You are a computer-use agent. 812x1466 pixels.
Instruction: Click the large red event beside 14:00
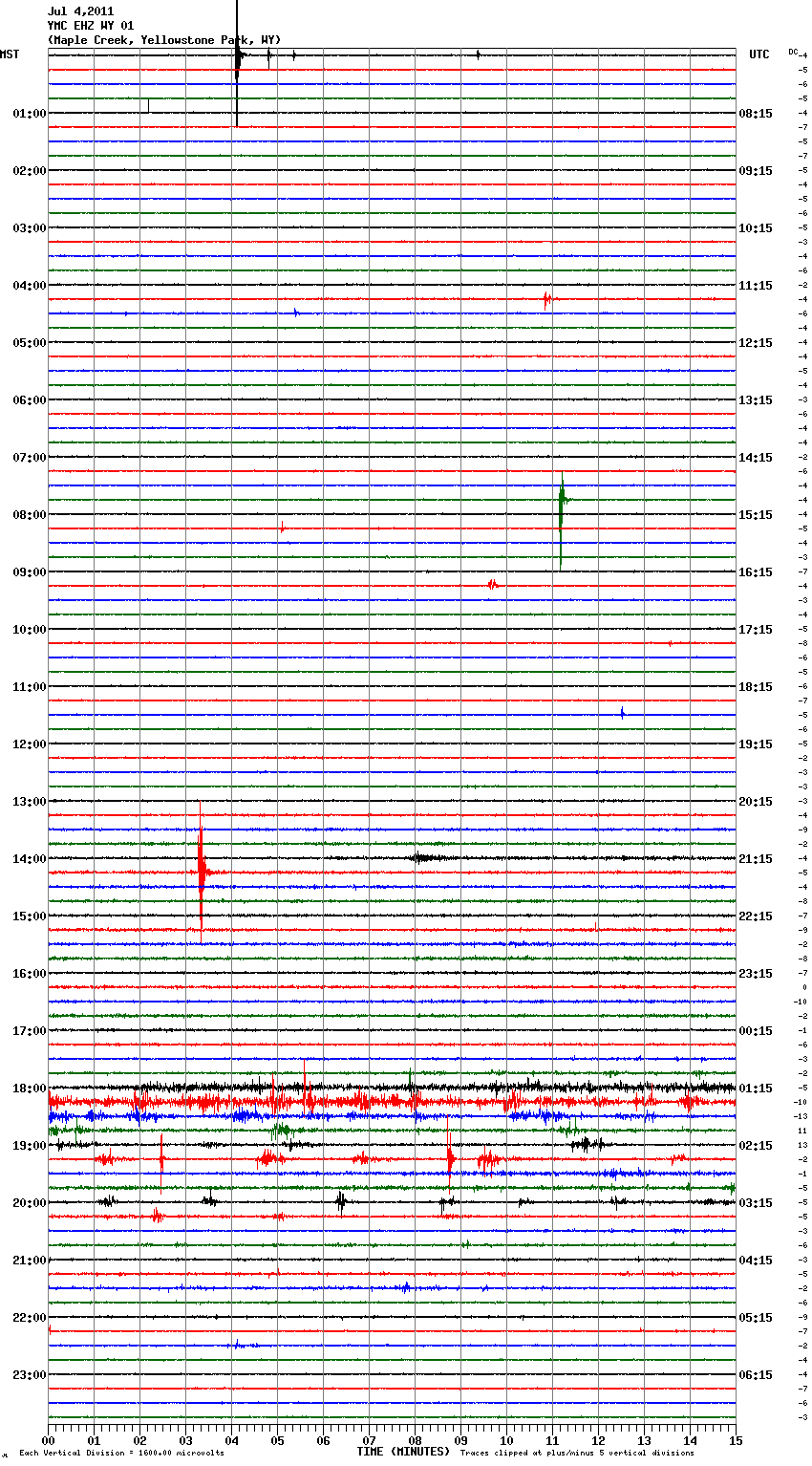(x=202, y=871)
